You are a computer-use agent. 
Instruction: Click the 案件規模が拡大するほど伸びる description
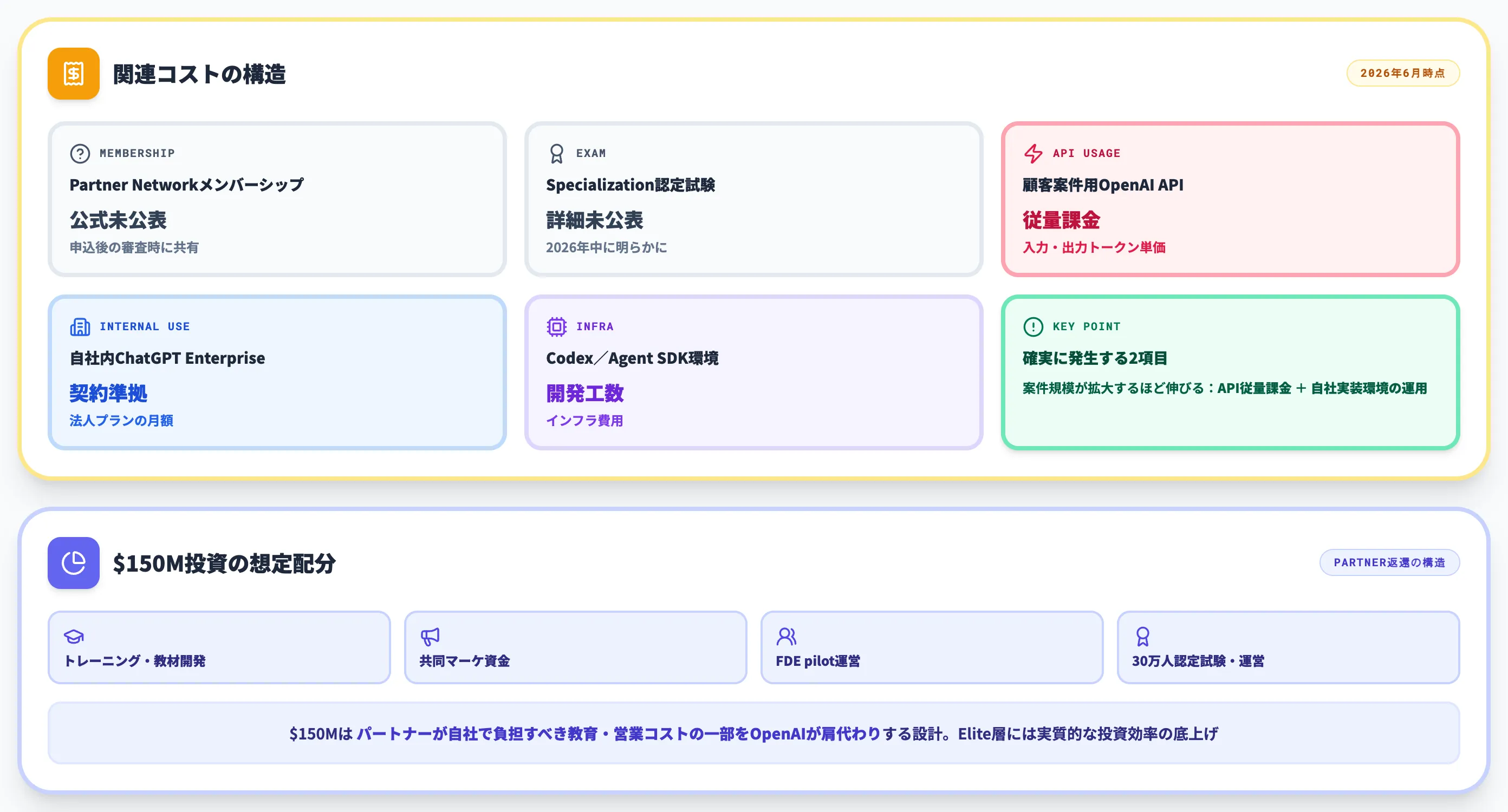[x=1225, y=389]
